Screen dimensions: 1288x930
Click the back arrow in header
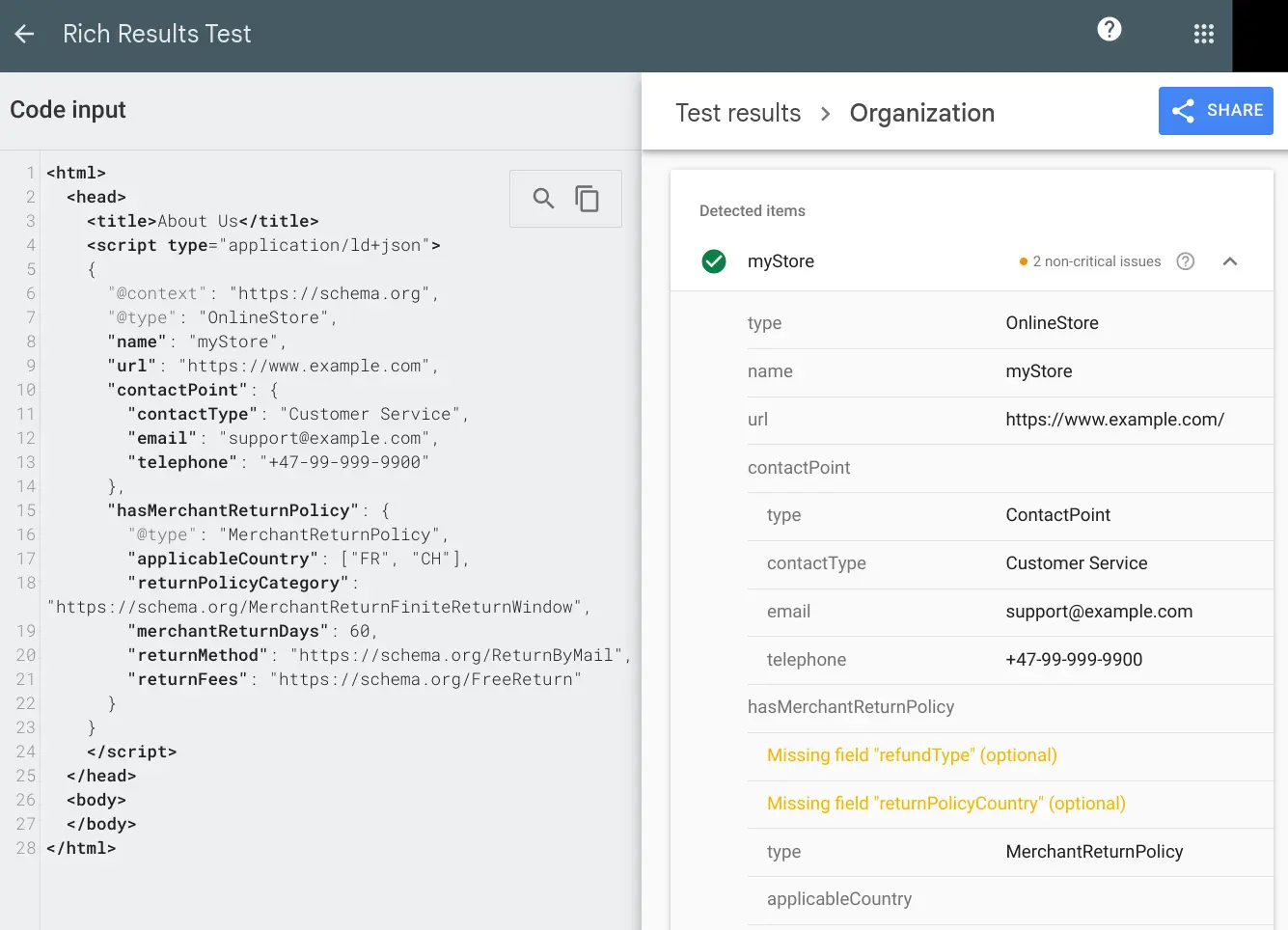click(x=25, y=34)
